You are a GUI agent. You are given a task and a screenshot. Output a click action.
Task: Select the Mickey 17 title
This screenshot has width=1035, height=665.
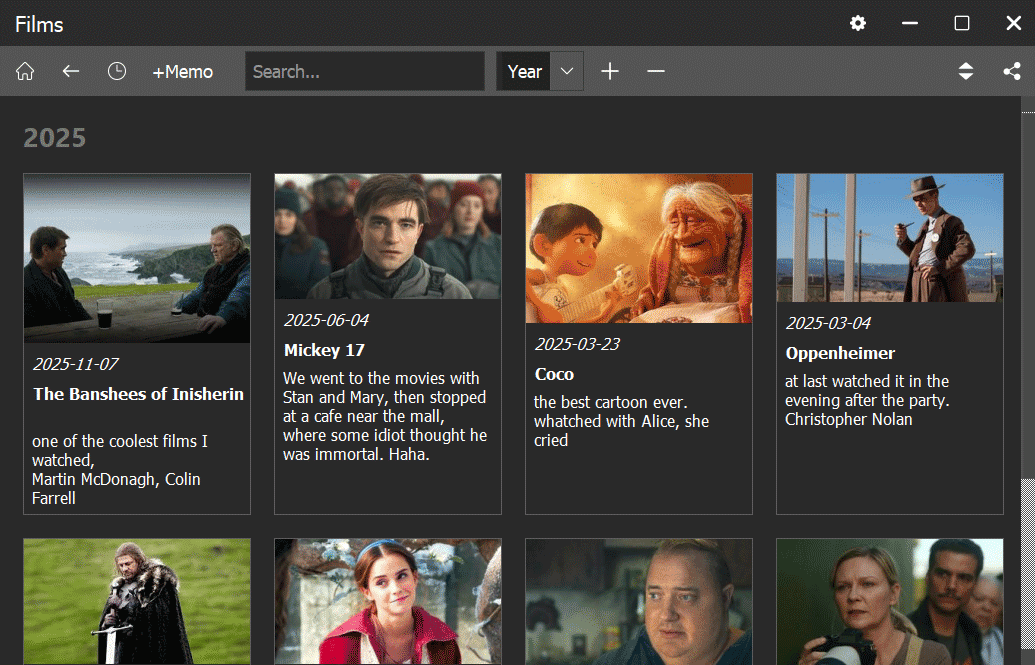coord(324,350)
